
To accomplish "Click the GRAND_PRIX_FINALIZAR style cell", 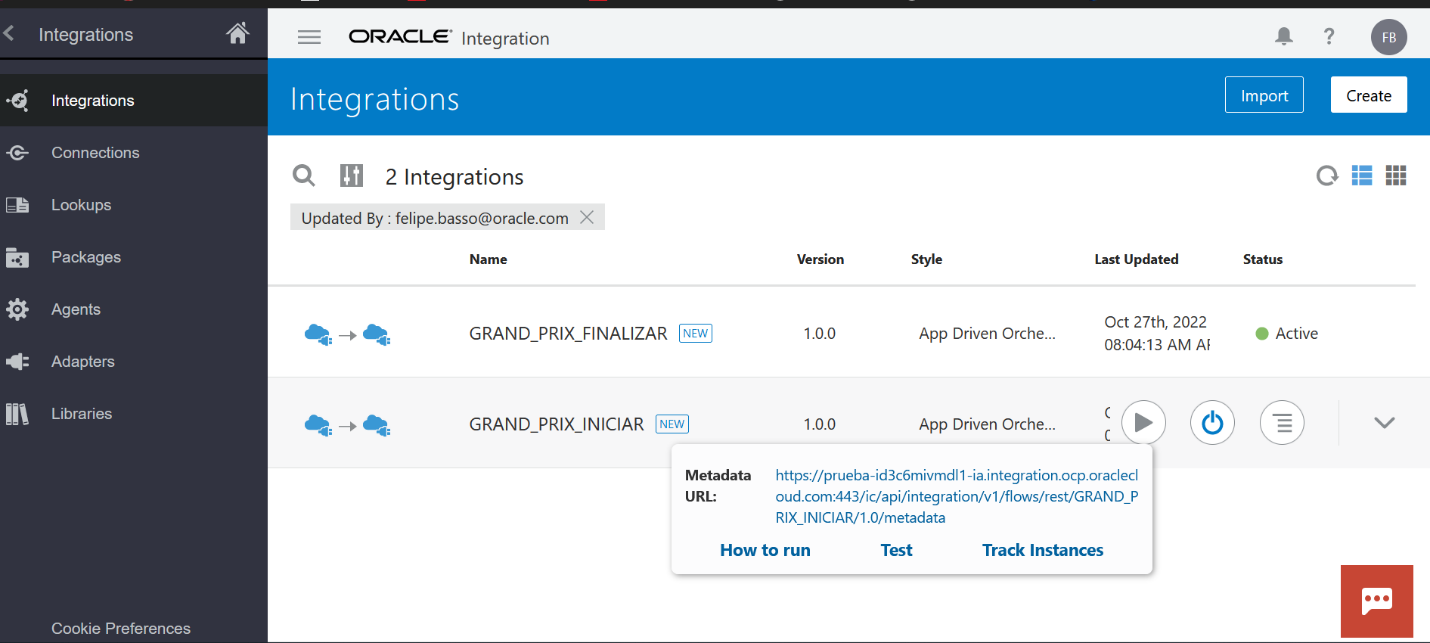I will pos(987,334).
